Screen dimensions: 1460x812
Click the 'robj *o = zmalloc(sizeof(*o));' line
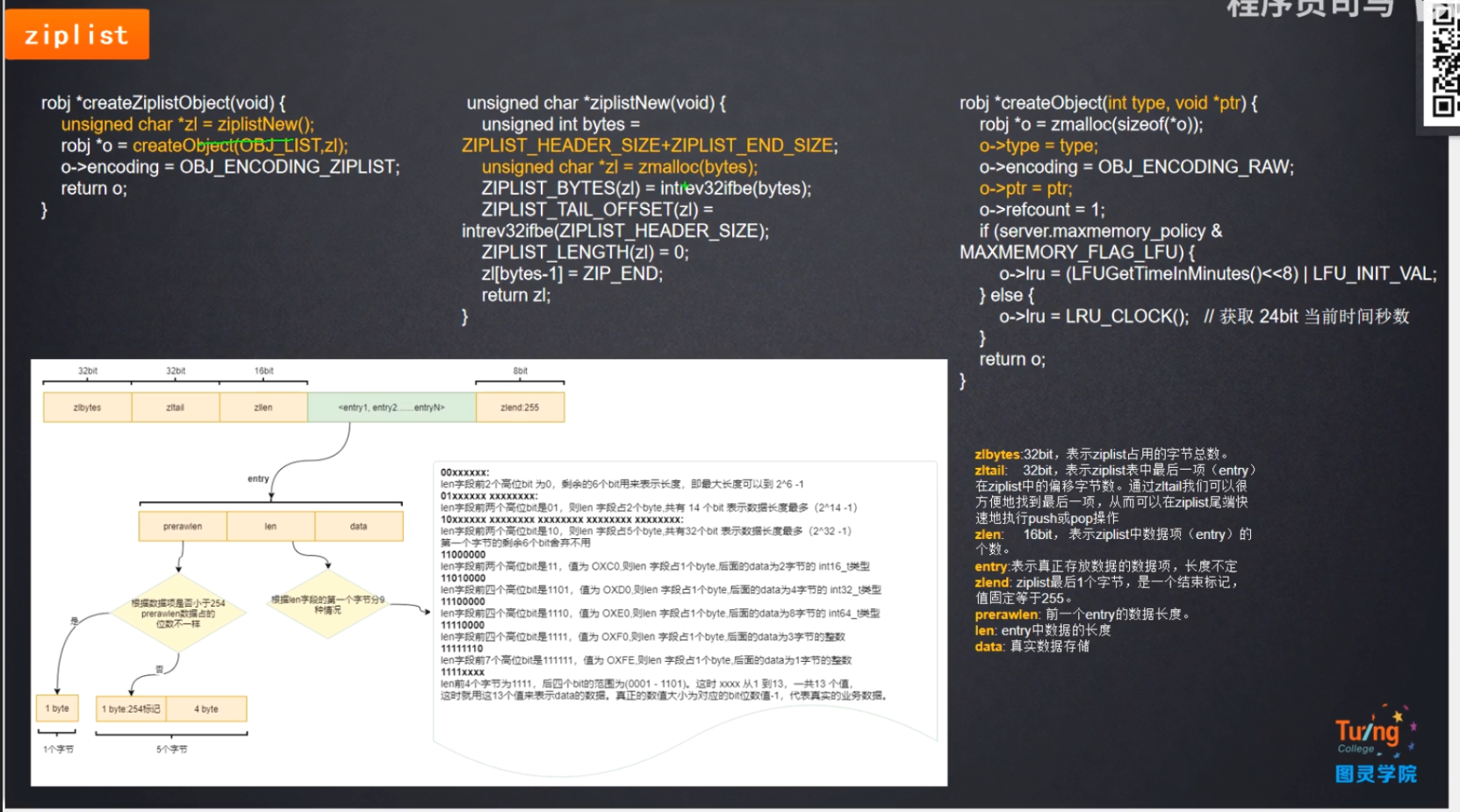tap(1091, 125)
